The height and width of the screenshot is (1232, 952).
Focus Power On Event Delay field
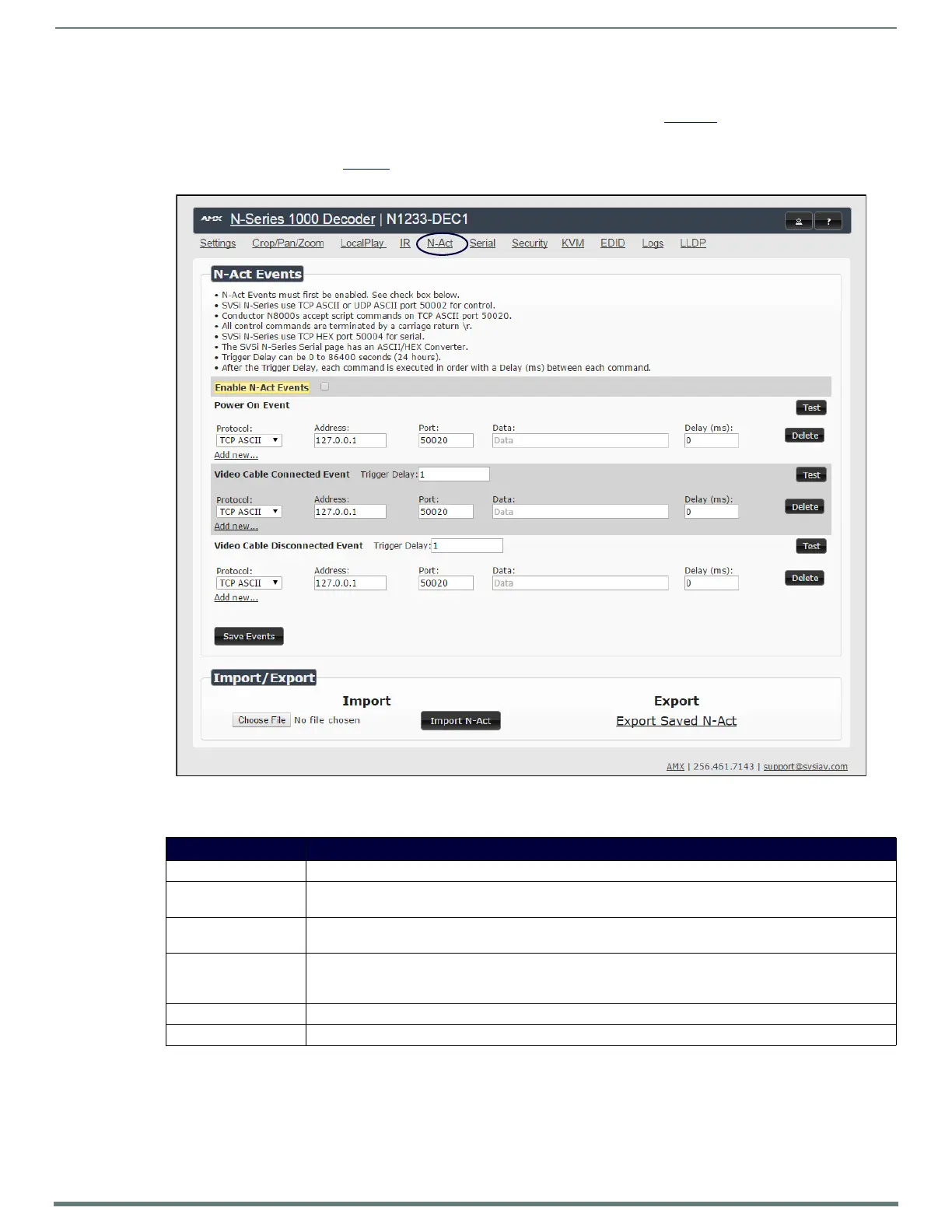click(712, 440)
